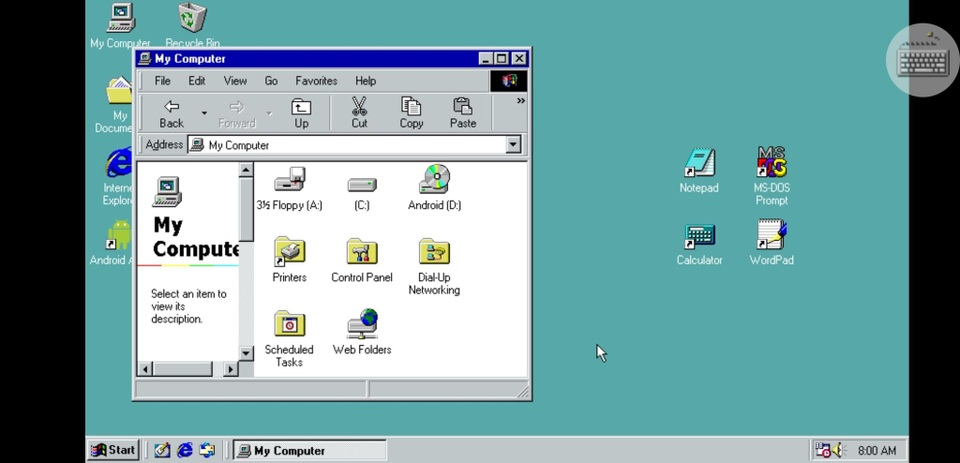
Task: Expand the Back history dropdown arrow
Action: [x=204, y=113]
